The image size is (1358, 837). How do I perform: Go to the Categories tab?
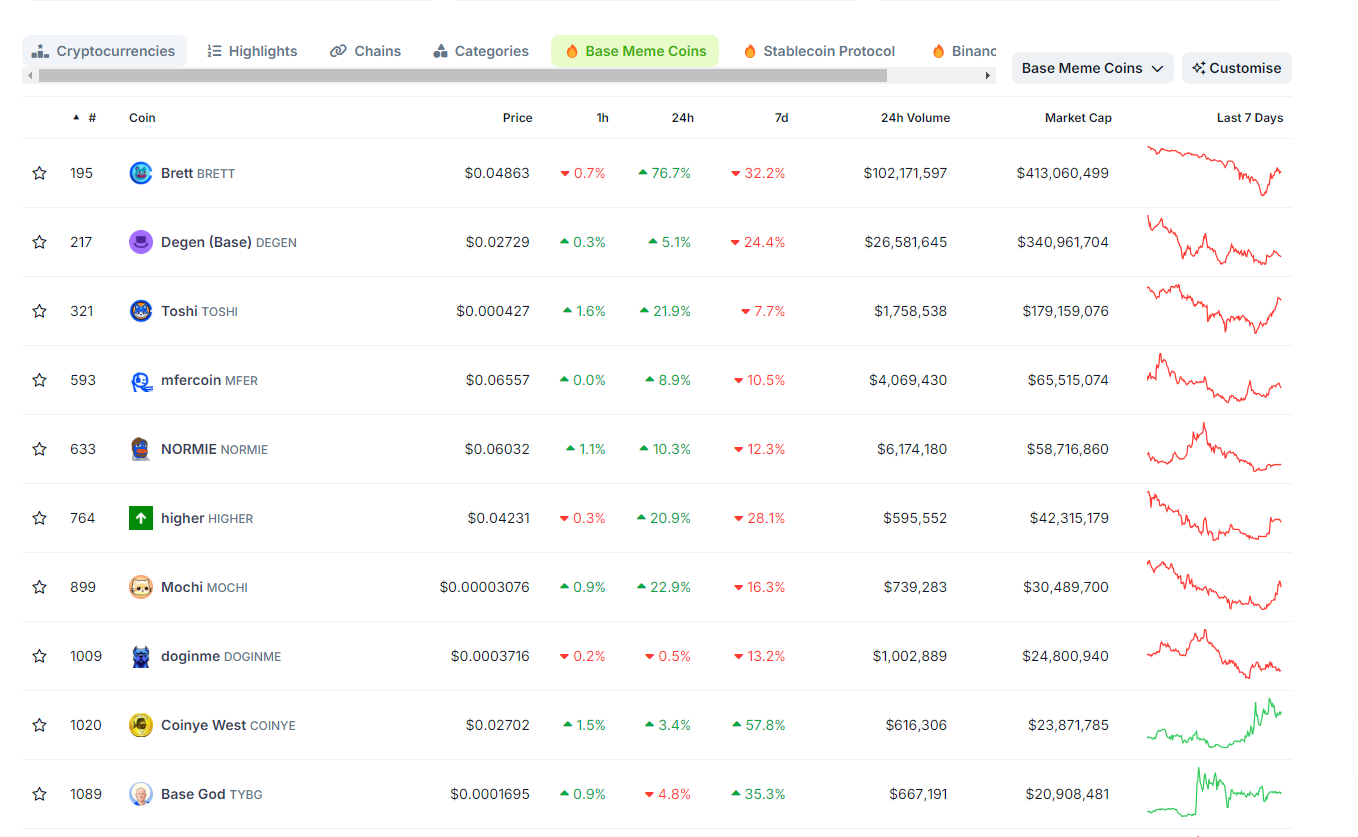481,51
